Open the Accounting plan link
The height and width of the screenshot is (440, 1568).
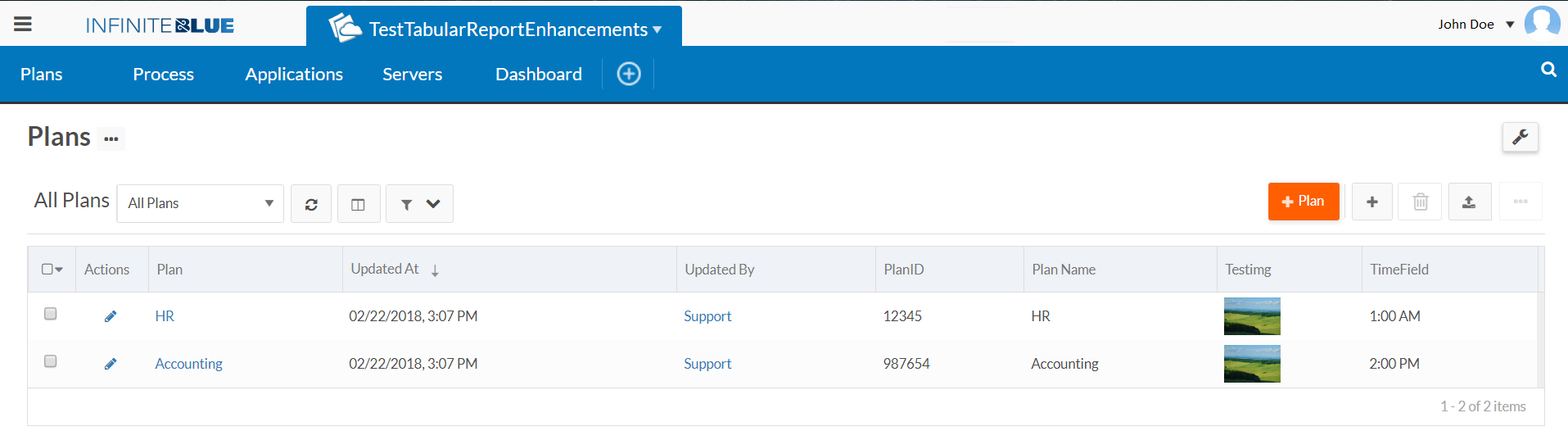coord(189,364)
